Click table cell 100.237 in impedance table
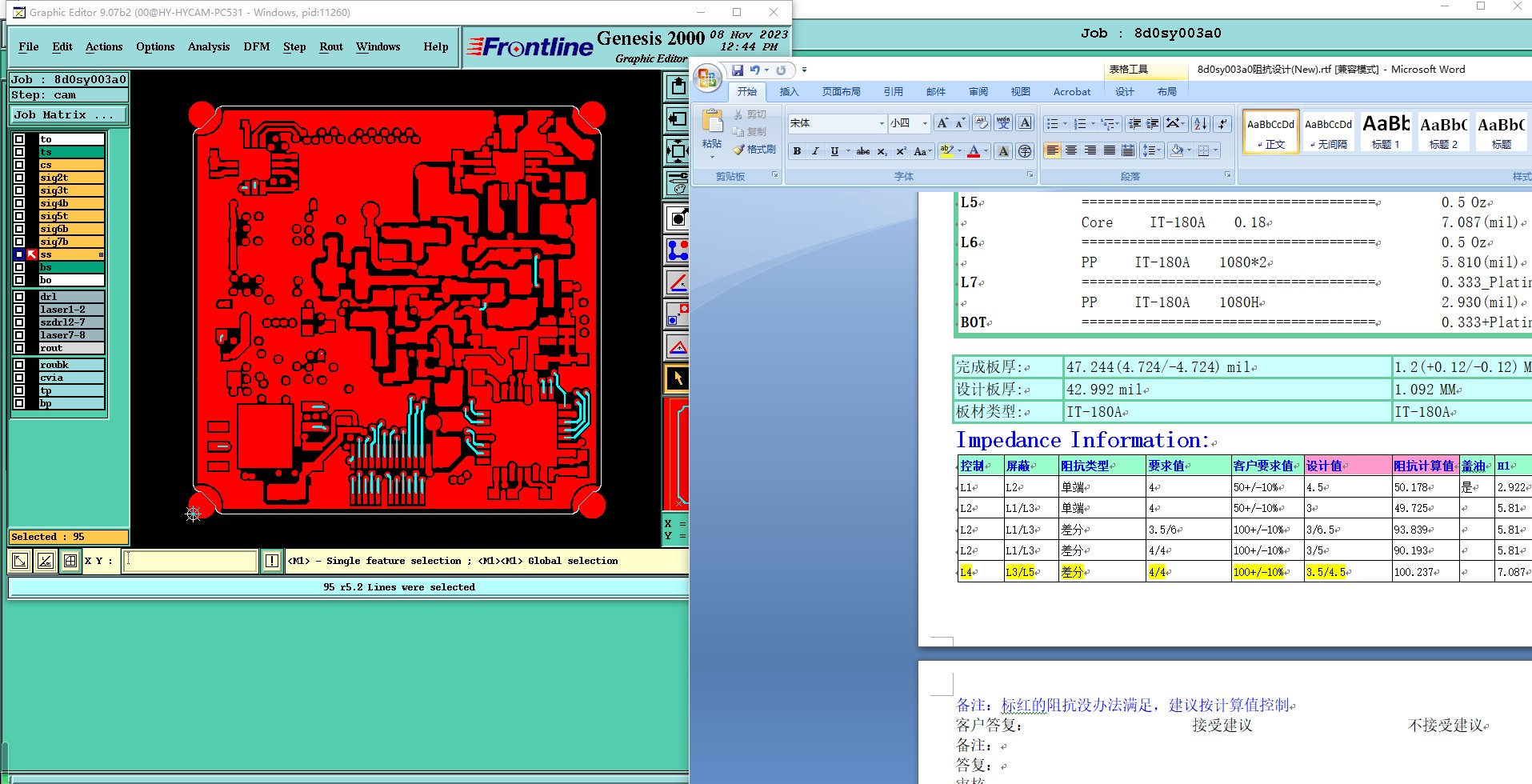Viewport: 1532px width, 784px height. click(x=1425, y=572)
